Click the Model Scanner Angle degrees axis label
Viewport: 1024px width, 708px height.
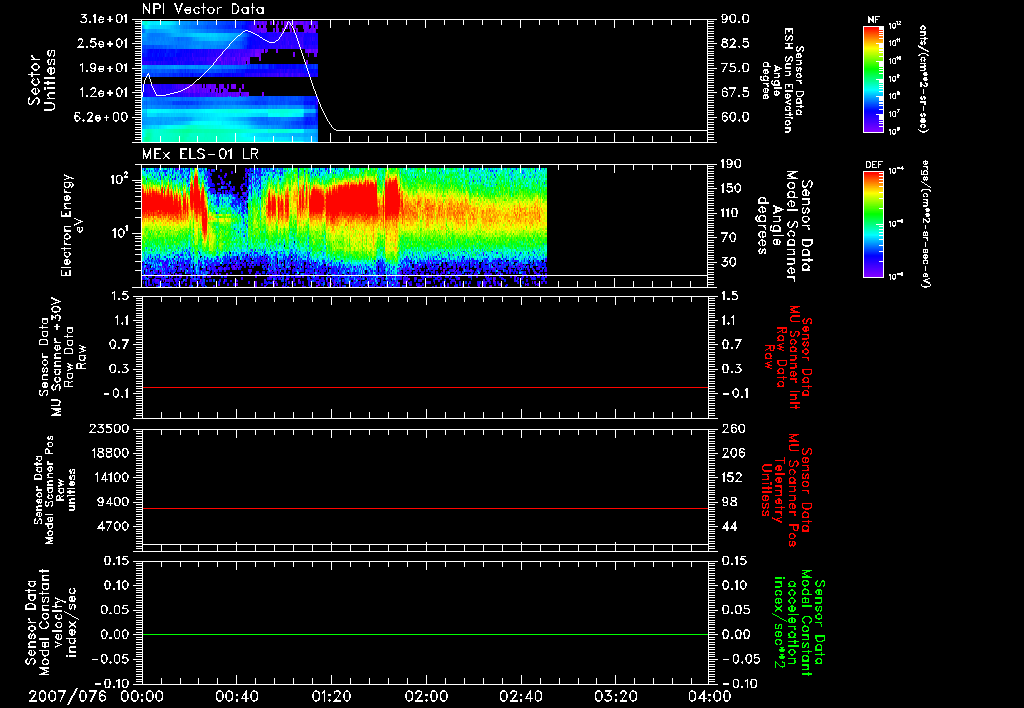pyautogui.click(x=784, y=225)
